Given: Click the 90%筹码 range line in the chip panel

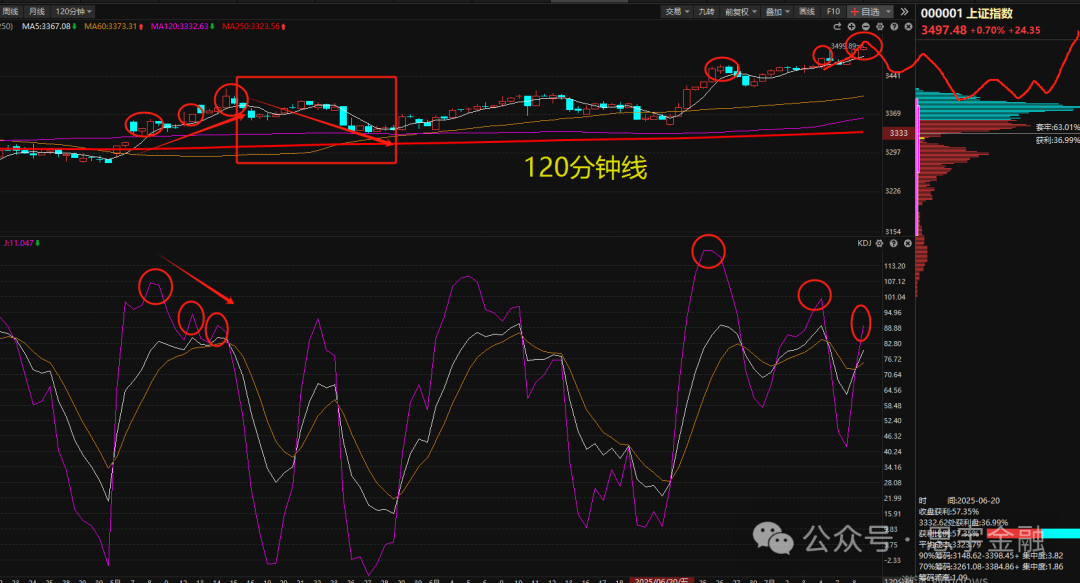Looking at the screenshot, I should tap(990, 555).
